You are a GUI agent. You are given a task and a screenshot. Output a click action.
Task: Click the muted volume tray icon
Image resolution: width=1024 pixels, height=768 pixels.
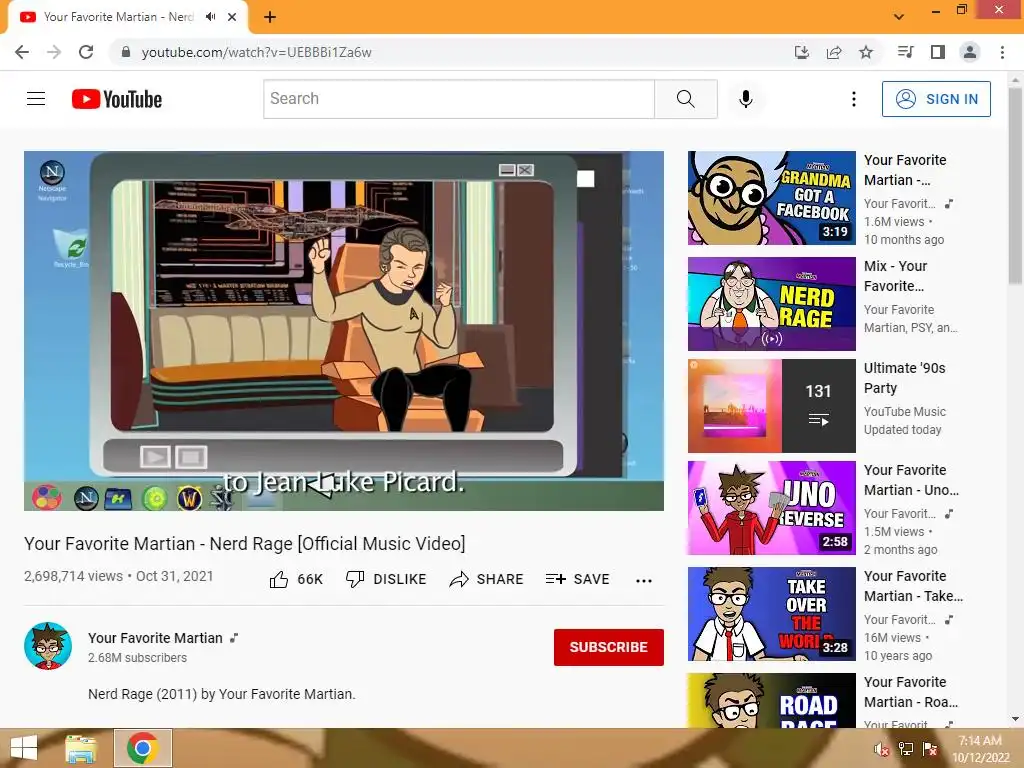coord(881,749)
